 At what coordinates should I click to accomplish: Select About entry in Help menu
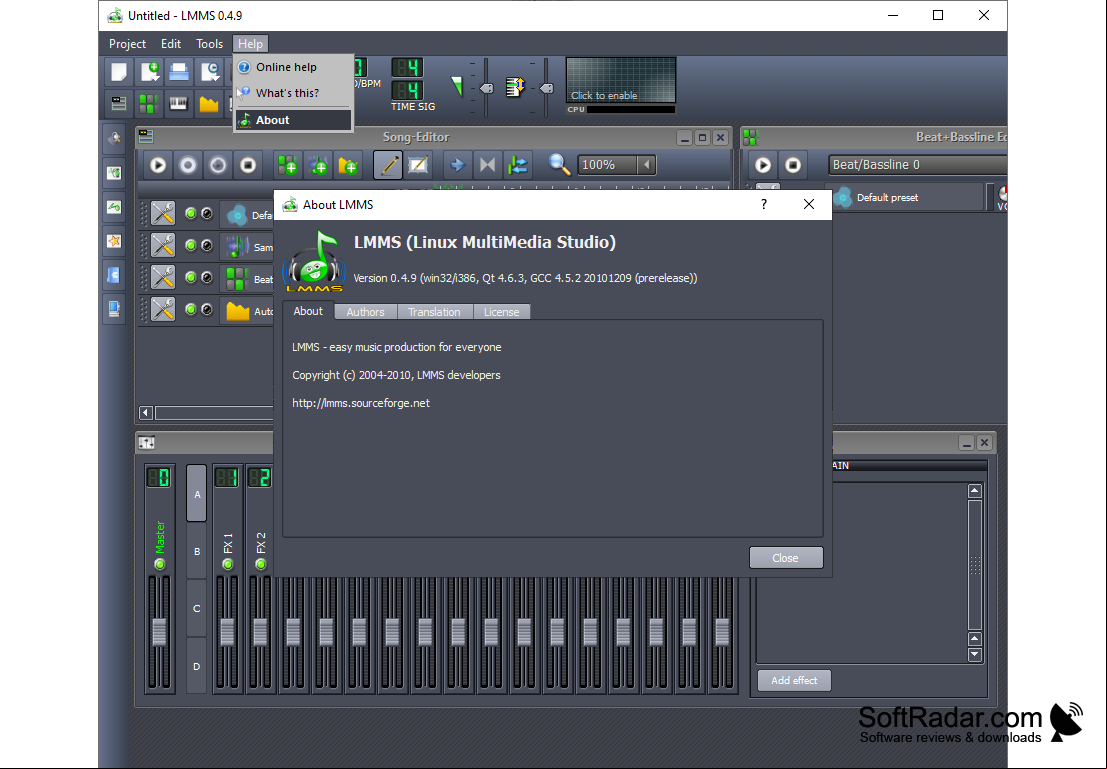pyautogui.click(x=293, y=120)
